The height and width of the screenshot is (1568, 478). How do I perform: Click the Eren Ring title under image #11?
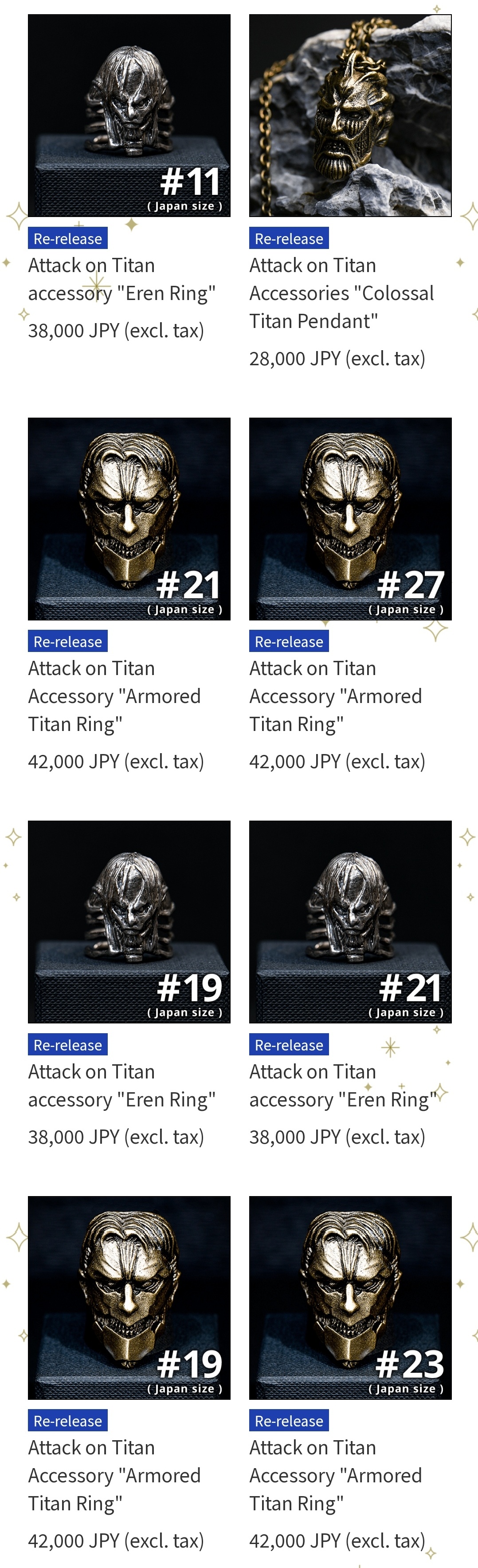tap(121, 280)
